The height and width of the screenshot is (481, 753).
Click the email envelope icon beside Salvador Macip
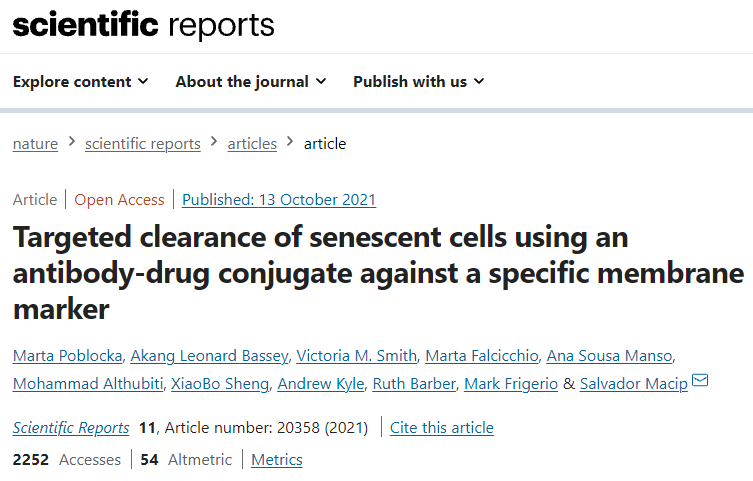pos(700,381)
